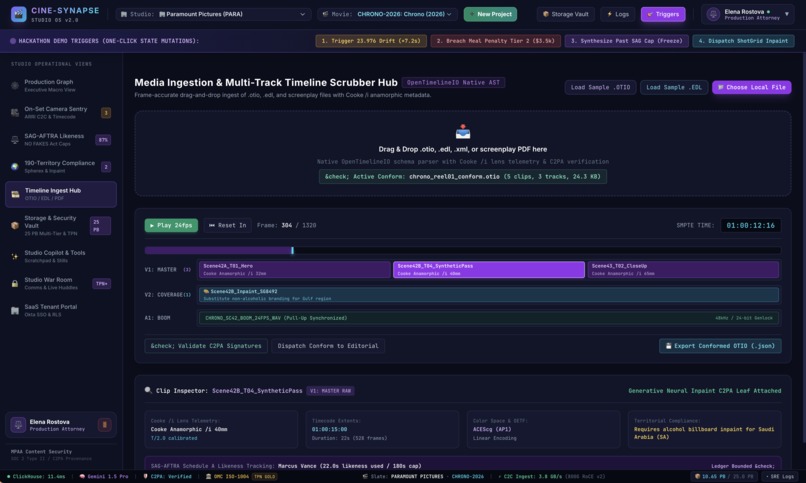This screenshot has height=483, width=806.
Task: Click the OpenTimelineIO Native AST tag
Action: tap(453, 82)
